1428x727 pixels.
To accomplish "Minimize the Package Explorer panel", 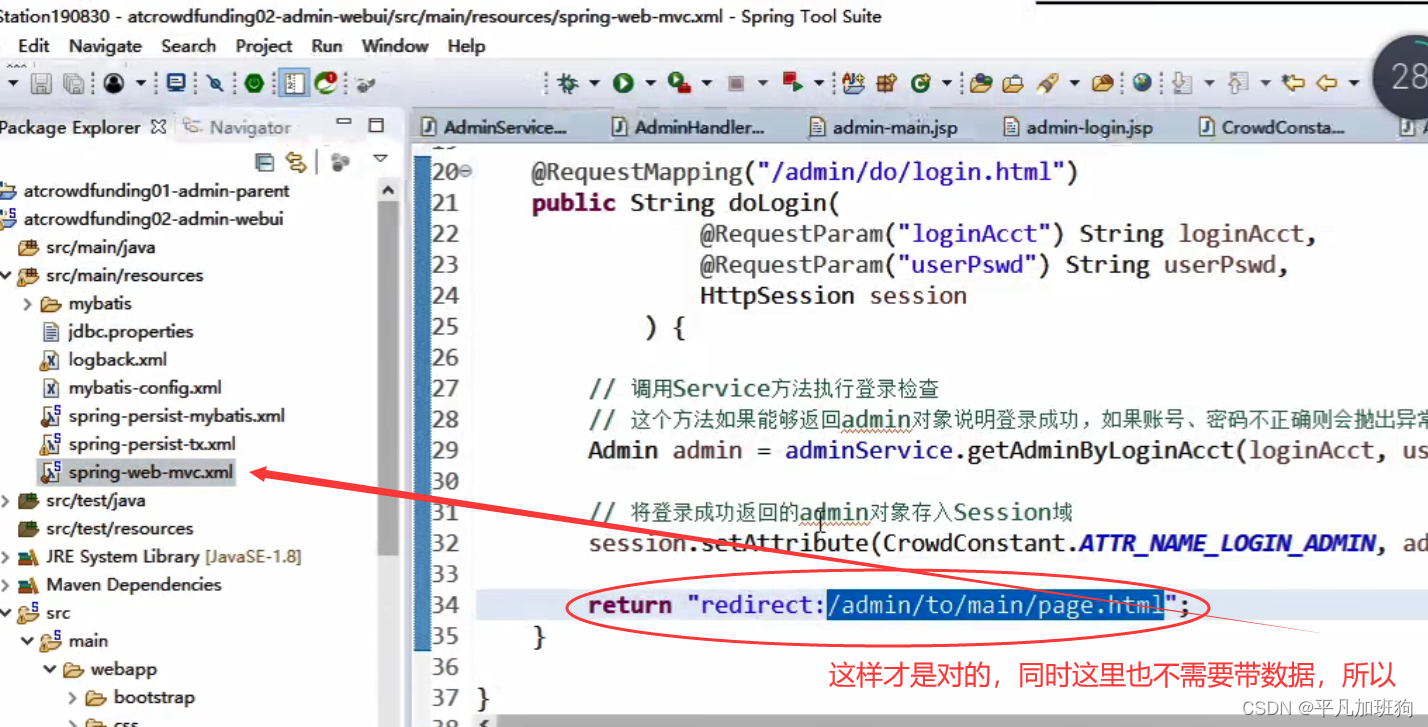I will pyautogui.click(x=344, y=123).
